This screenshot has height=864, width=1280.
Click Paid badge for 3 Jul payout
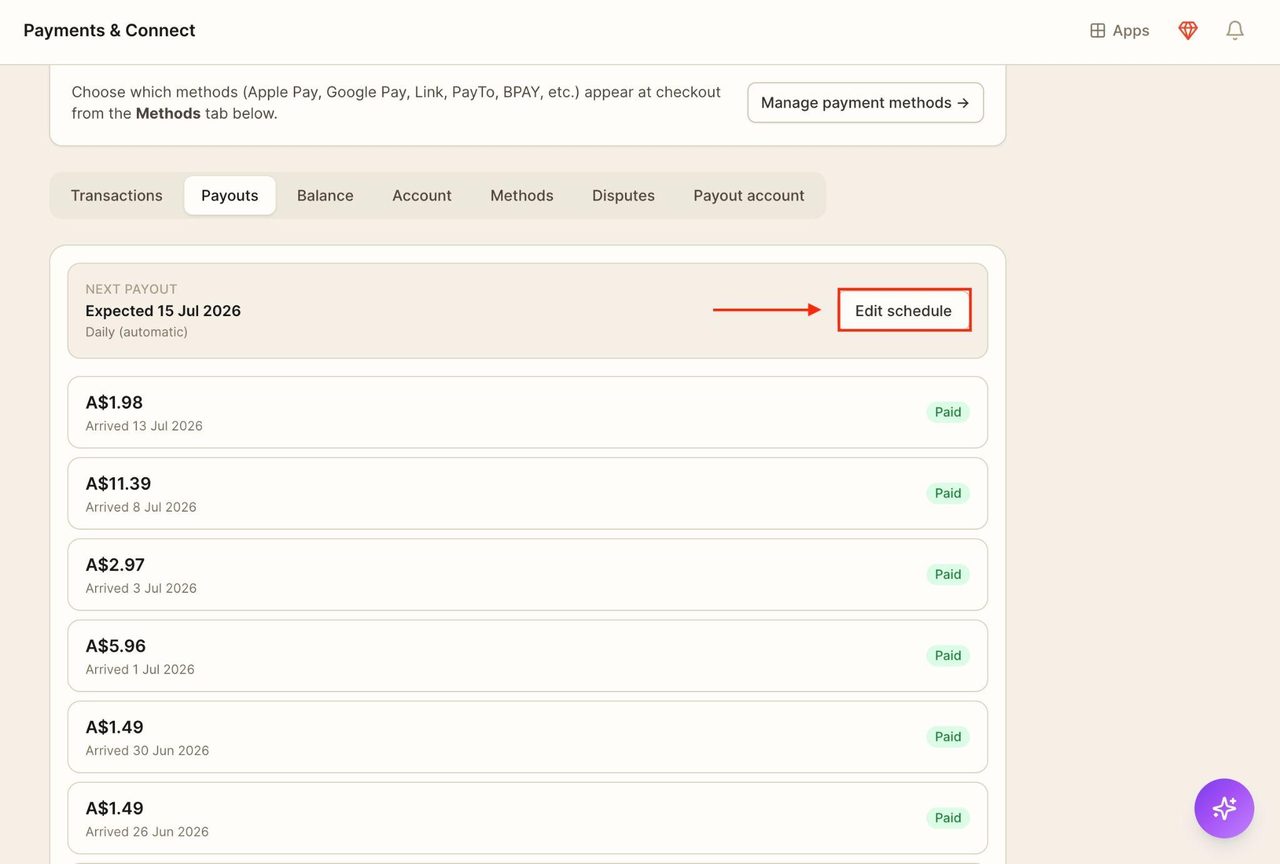948,574
